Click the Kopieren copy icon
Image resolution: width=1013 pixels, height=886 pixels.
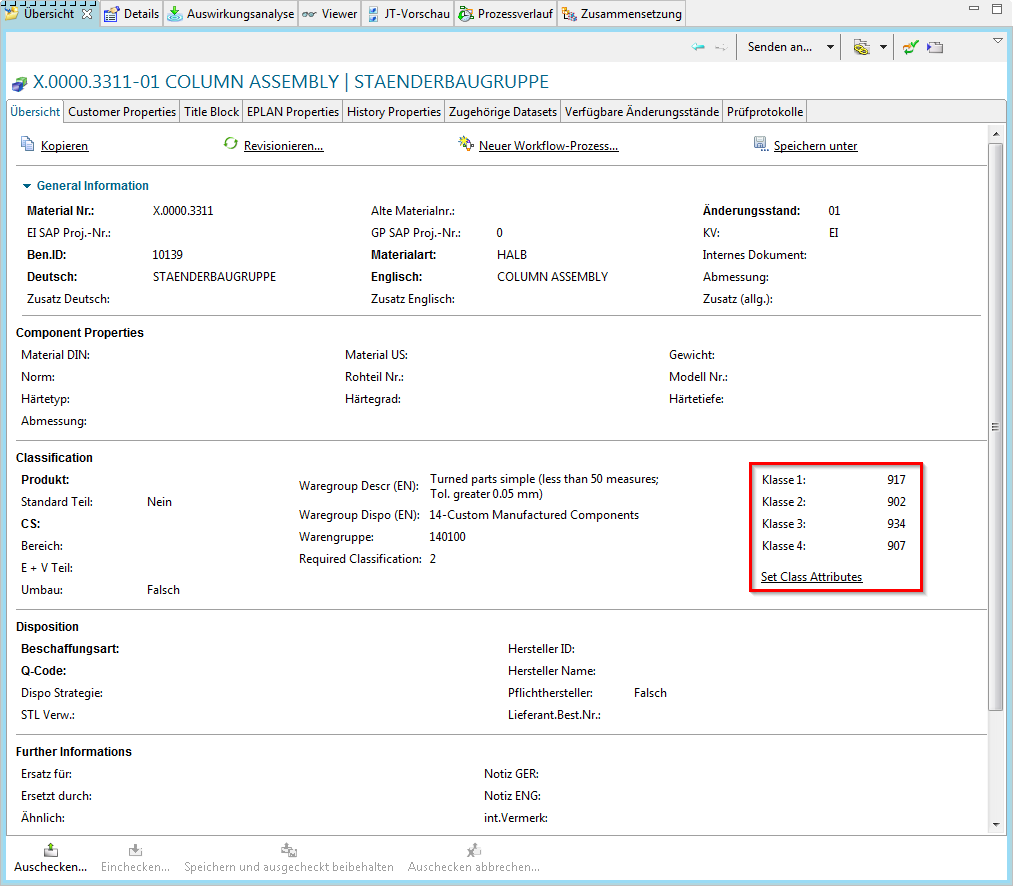(x=27, y=145)
